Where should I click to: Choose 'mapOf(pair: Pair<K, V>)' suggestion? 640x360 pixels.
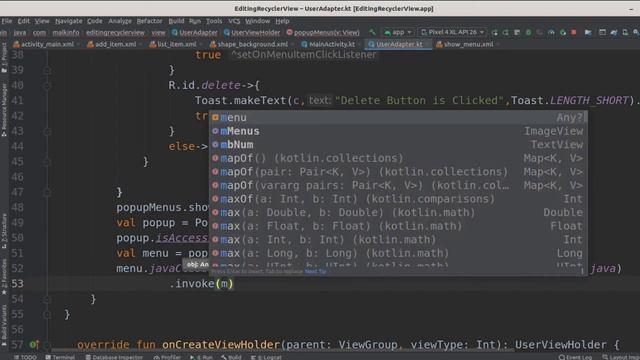point(398,172)
